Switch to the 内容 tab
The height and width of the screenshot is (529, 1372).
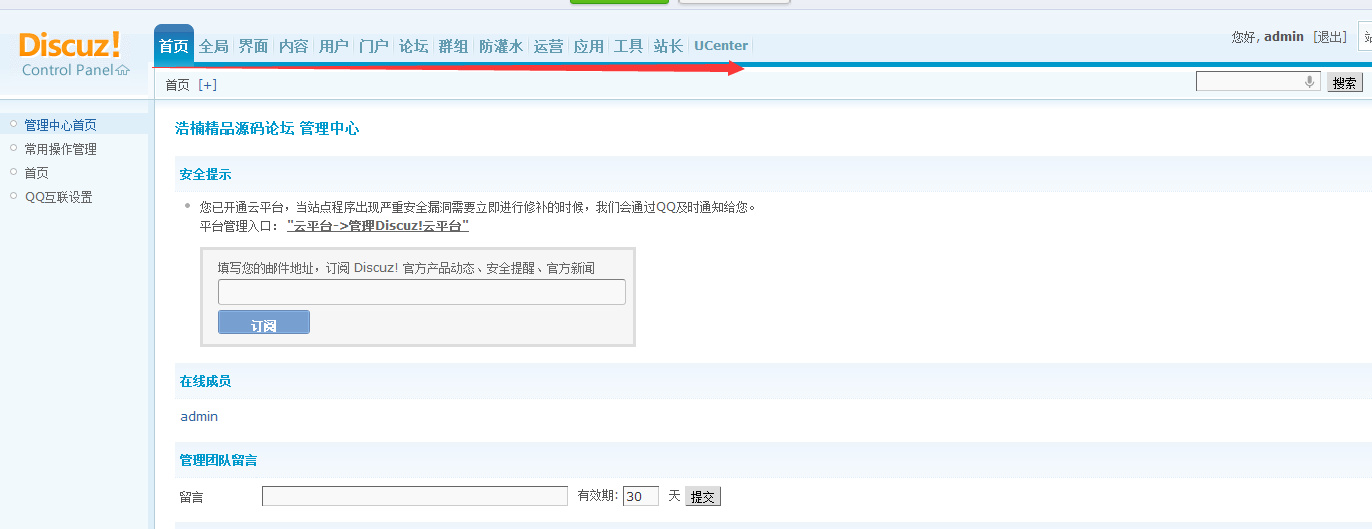[294, 46]
